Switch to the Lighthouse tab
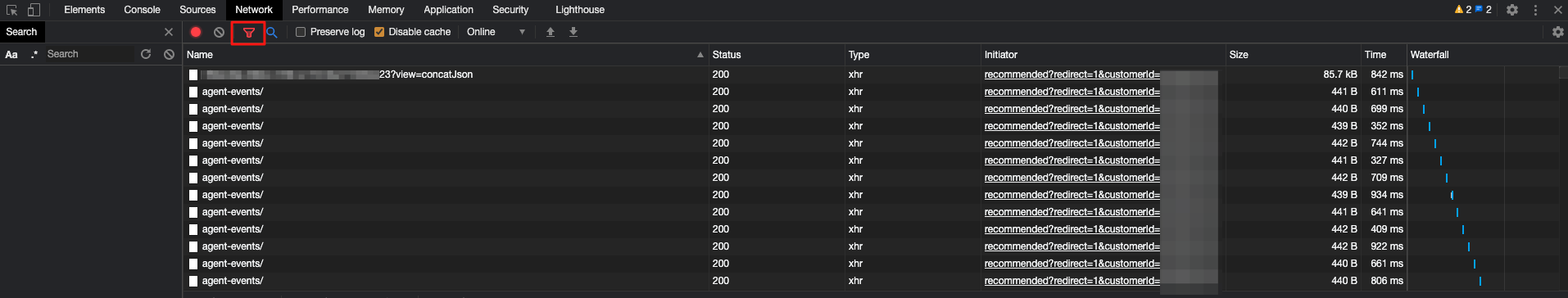1568x298 pixels. pos(580,10)
